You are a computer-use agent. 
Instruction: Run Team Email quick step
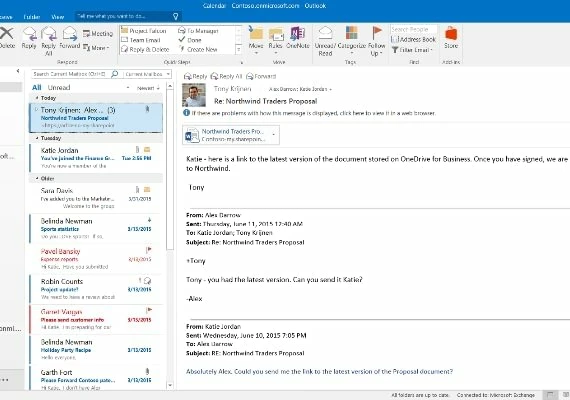pyautogui.click(x=141, y=40)
